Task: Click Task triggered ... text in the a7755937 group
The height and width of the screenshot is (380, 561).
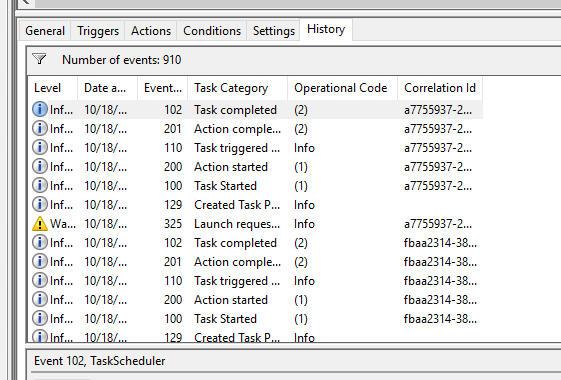Action: point(237,148)
